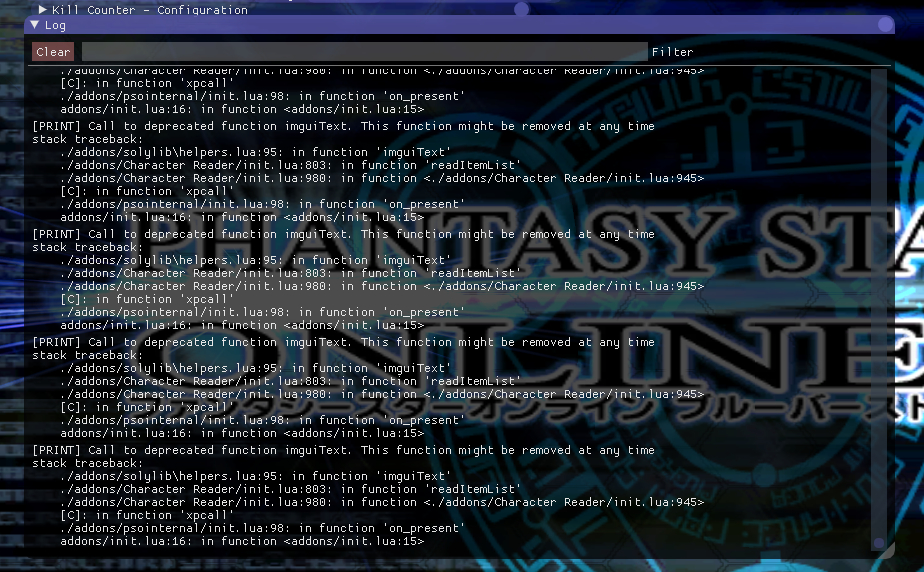Click the last solylib helpers.lua:95 log line
924x572 pixels.
[x=255, y=476]
